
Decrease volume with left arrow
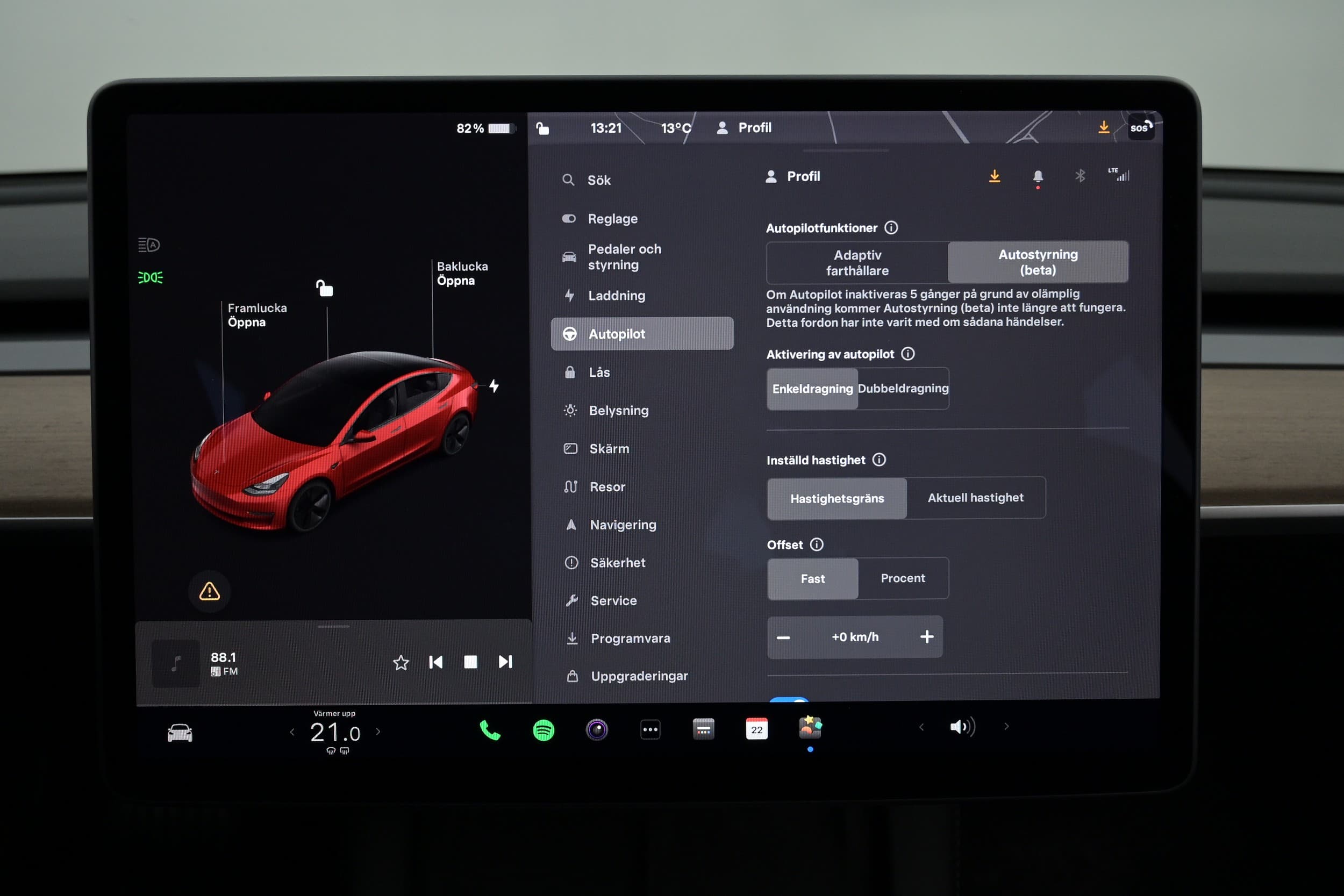(920, 727)
